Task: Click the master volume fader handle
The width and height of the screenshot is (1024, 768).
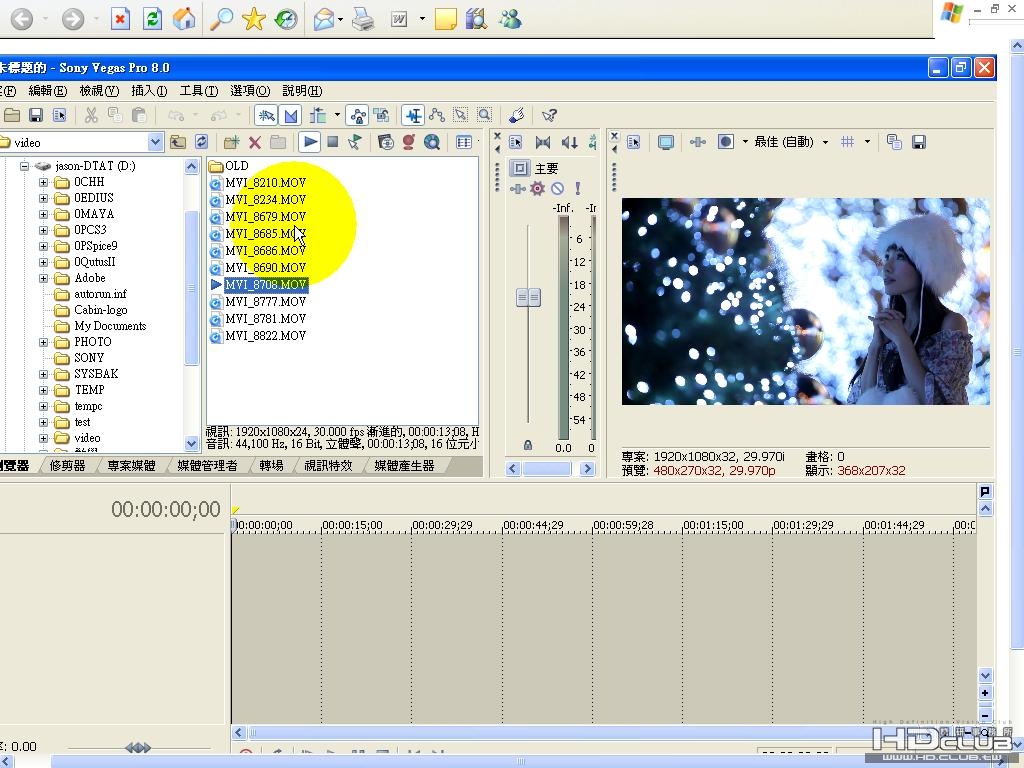Action: pyautogui.click(x=528, y=298)
